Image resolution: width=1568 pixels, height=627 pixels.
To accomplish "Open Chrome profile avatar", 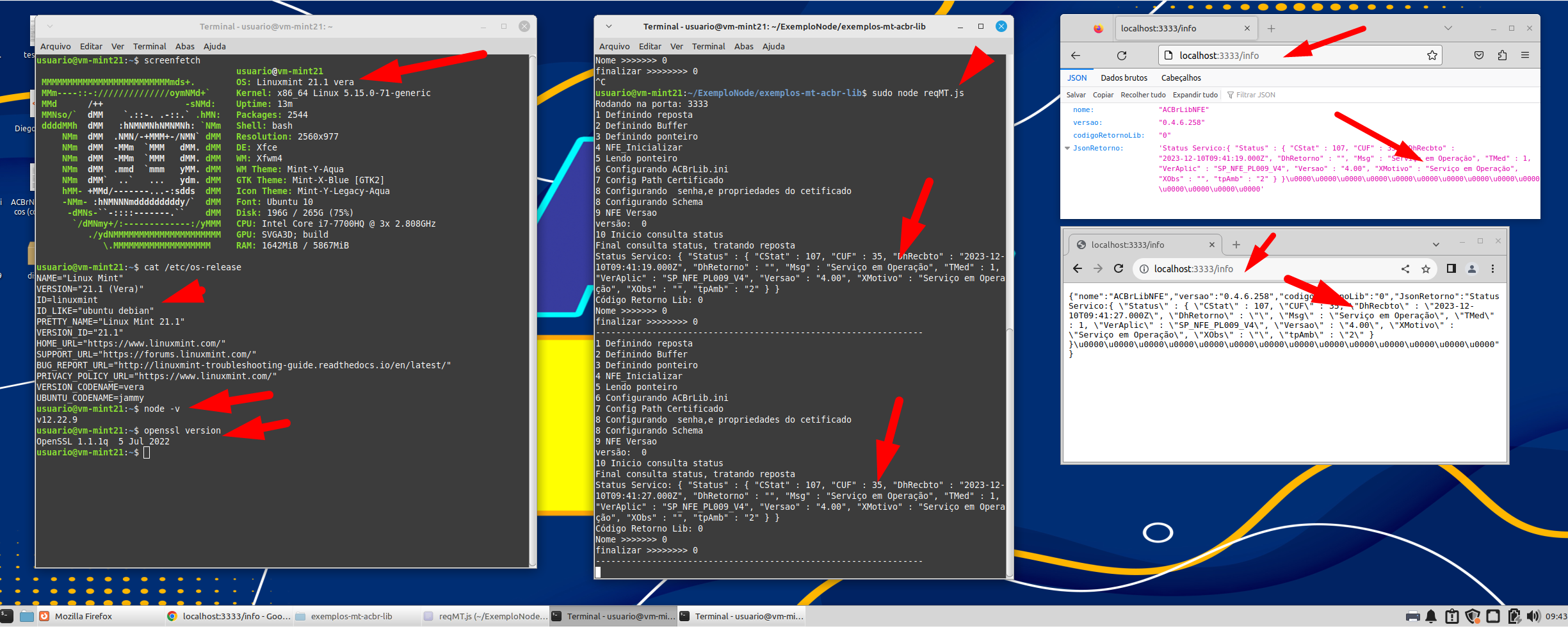I will click(x=1472, y=269).
